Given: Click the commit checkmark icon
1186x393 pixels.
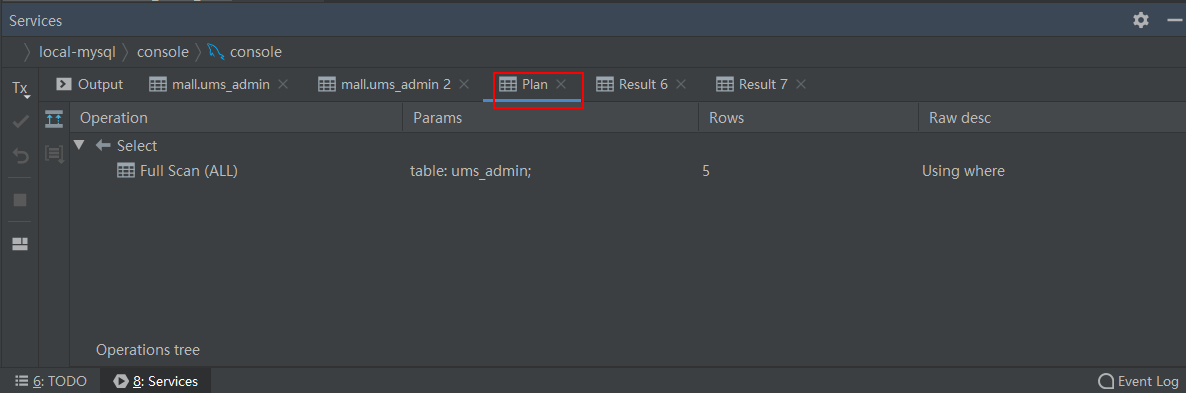Looking at the screenshot, I should tap(20, 122).
